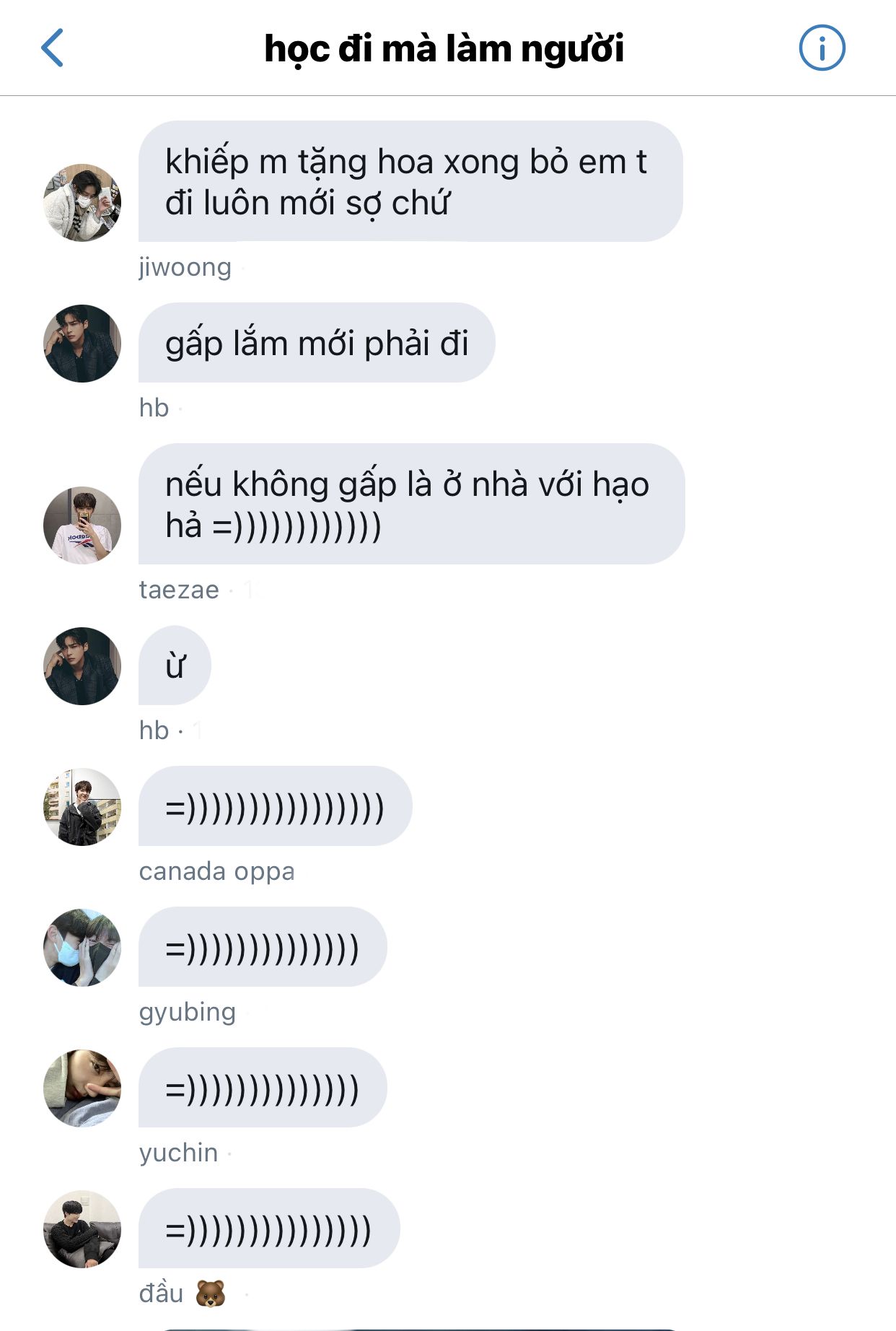Open the conversation info icon
This screenshot has width=896, height=1331.
(x=822, y=48)
